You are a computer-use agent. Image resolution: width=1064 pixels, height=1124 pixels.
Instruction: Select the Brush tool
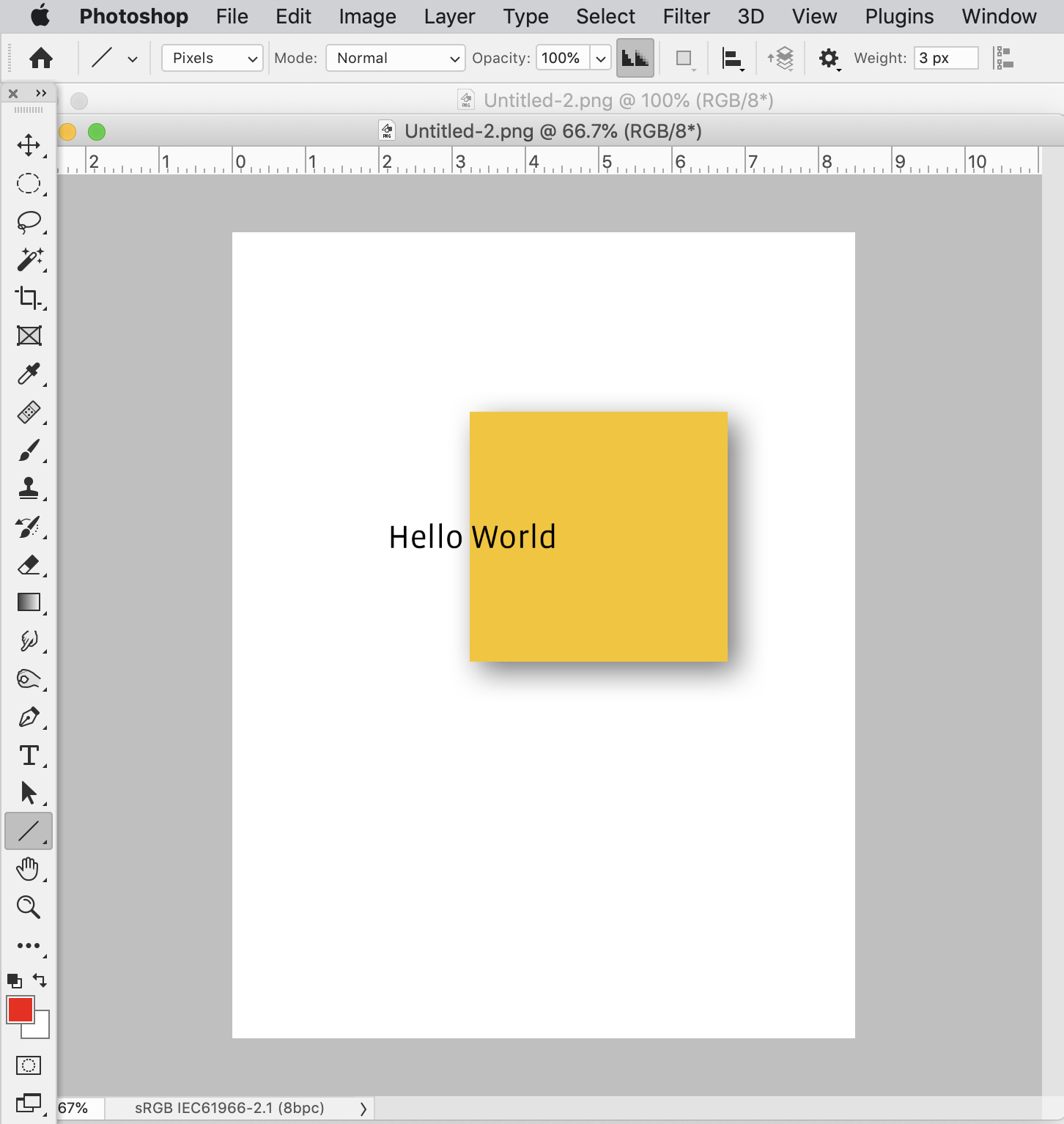[x=28, y=451]
